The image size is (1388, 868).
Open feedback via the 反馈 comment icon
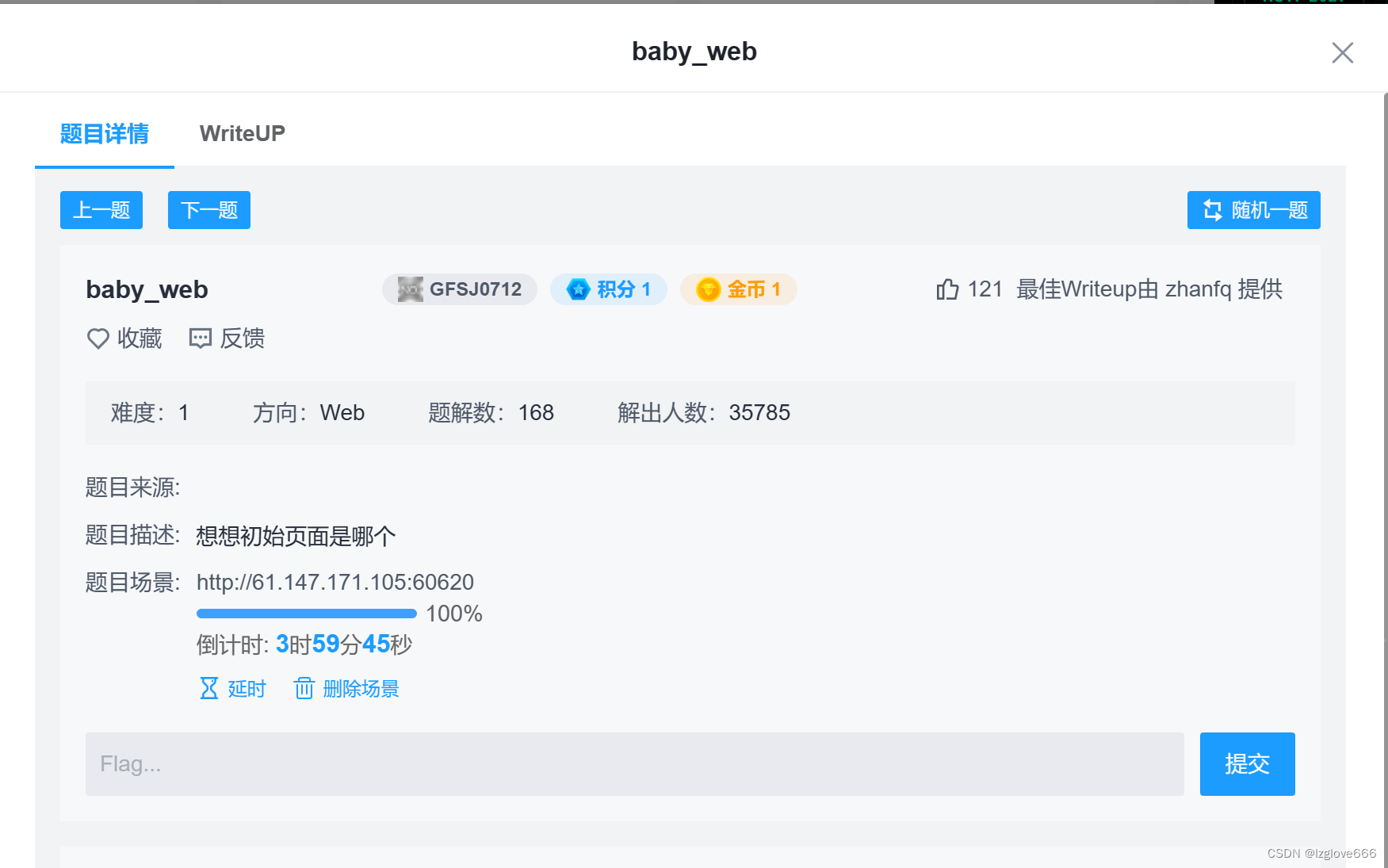point(201,338)
